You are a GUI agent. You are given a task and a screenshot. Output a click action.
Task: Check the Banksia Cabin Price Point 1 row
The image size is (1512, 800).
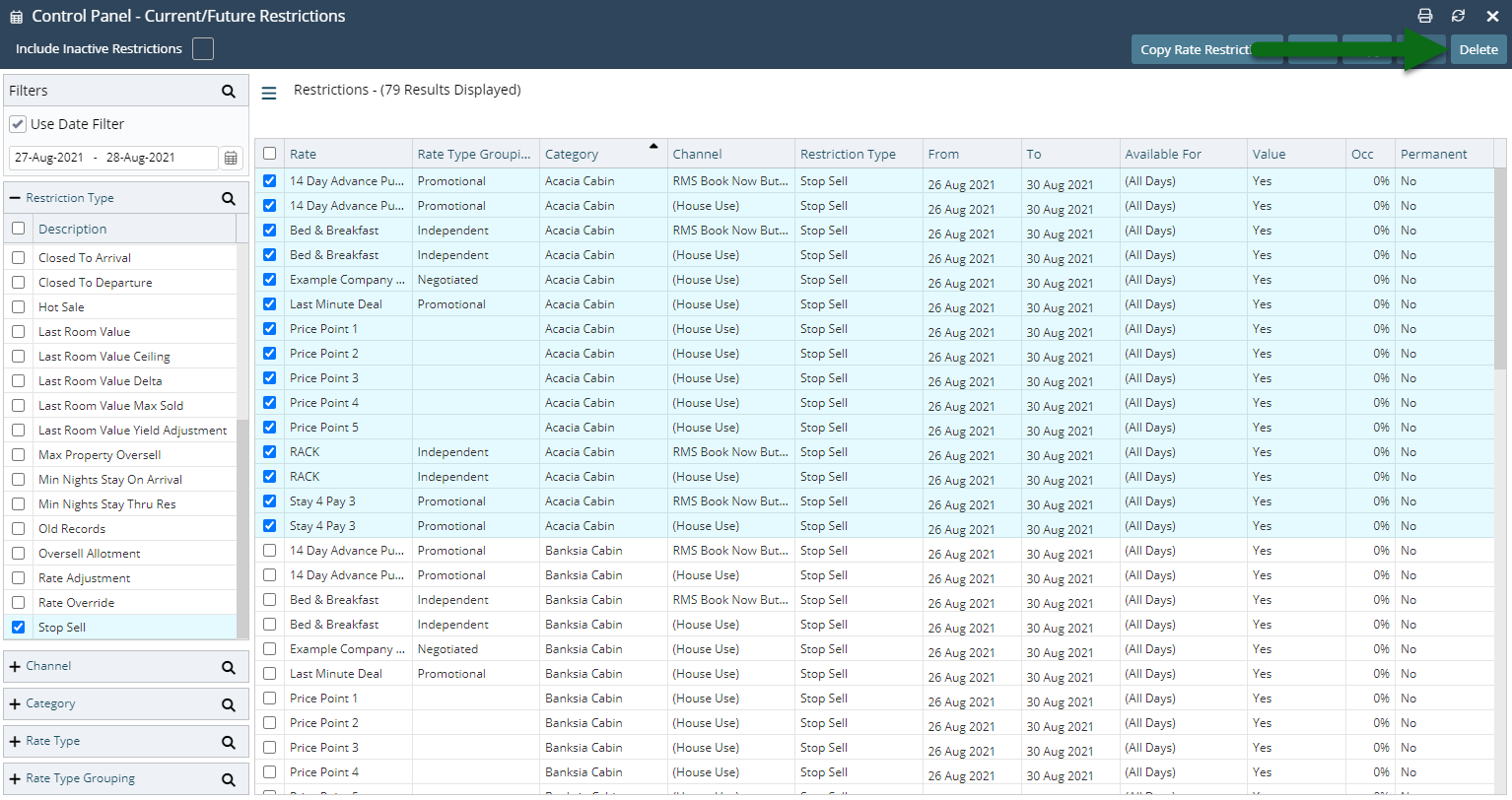[x=270, y=698]
